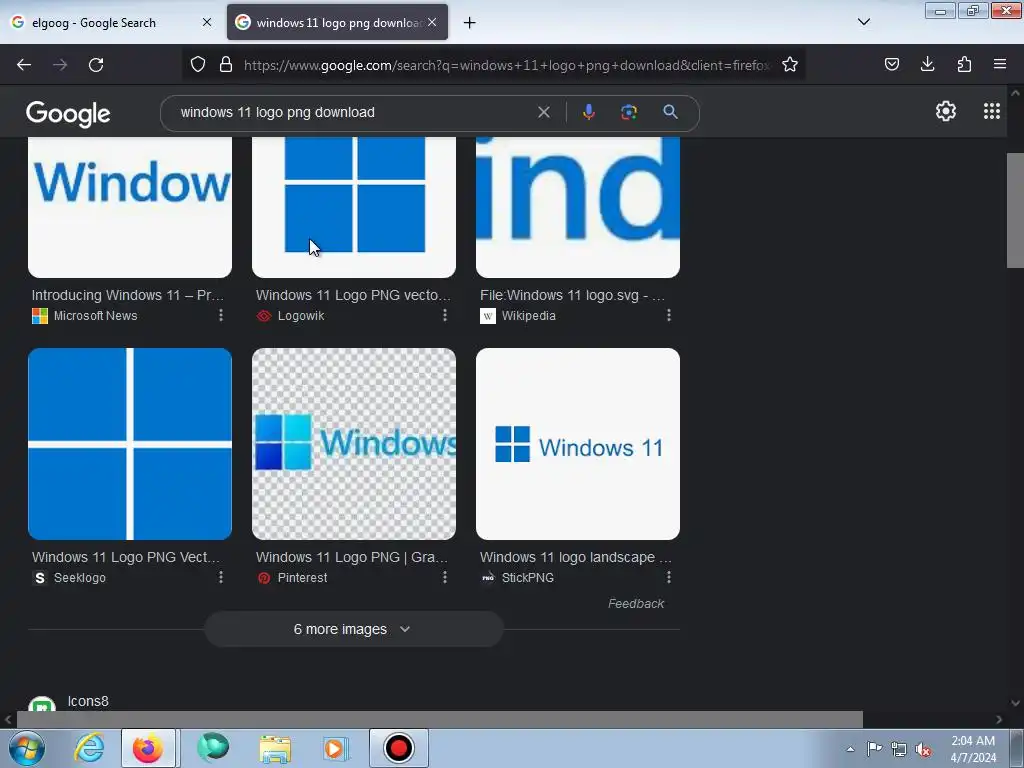Click the Google logo
Screen dimensions: 1024x768
point(69,114)
